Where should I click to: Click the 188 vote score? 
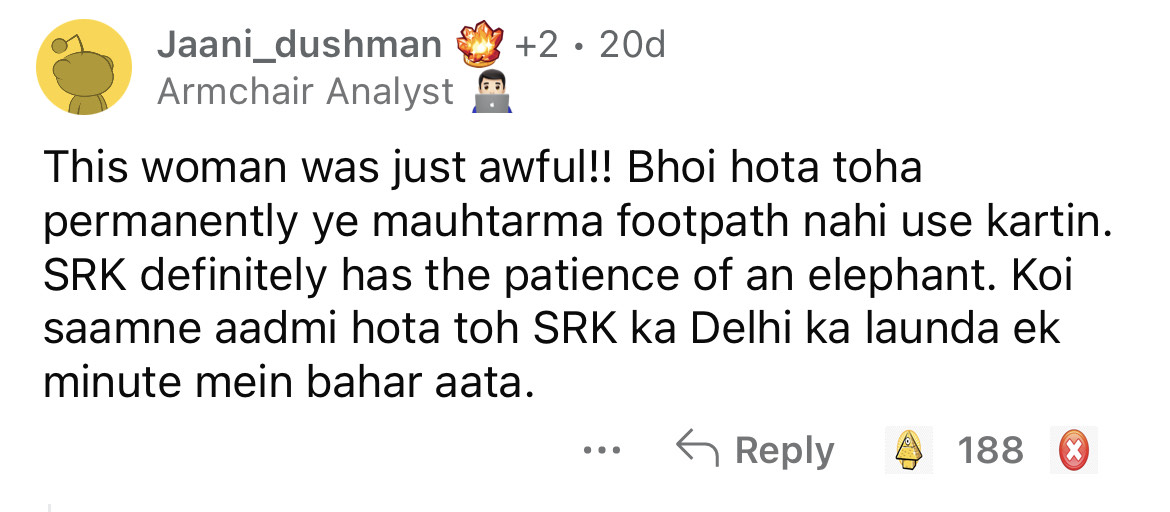click(x=990, y=450)
